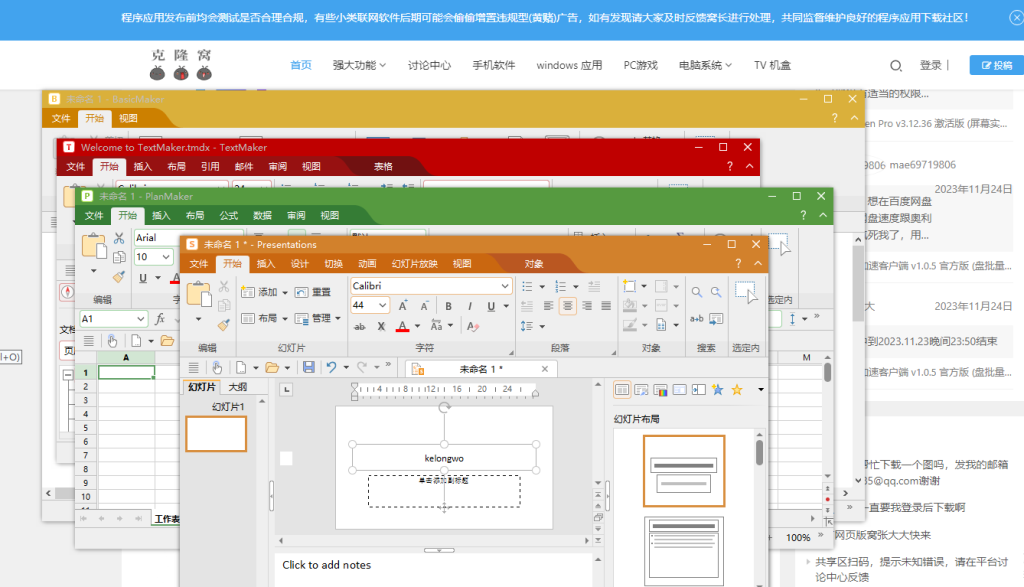The height and width of the screenshot is (587, 1024).
Task: Open the blue star animation sidebar icon
Action: tap(717, 390)
